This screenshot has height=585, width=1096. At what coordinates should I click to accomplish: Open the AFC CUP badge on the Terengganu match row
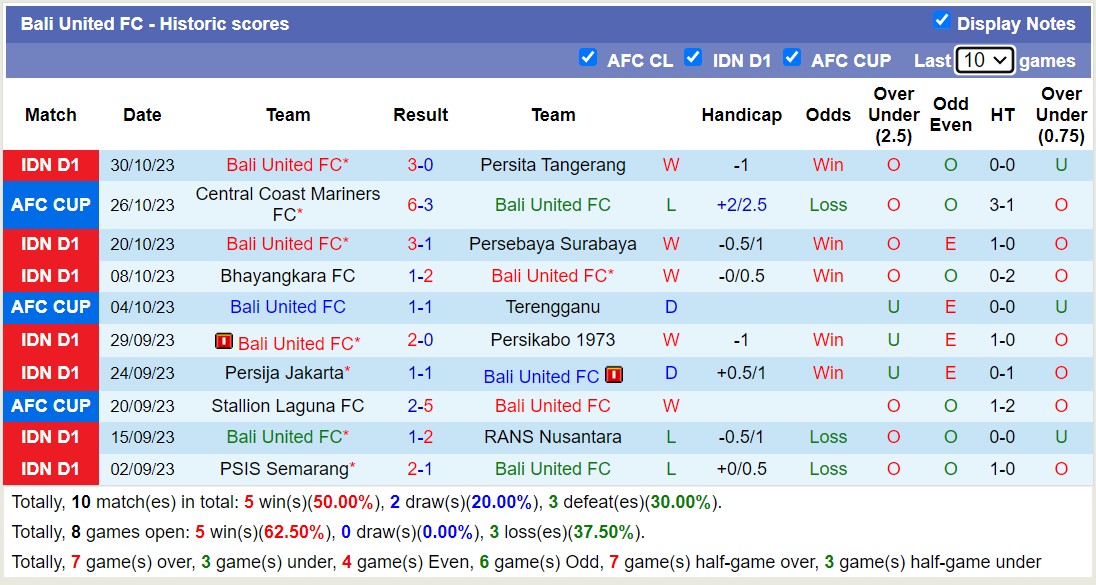(x=50, y=307)
